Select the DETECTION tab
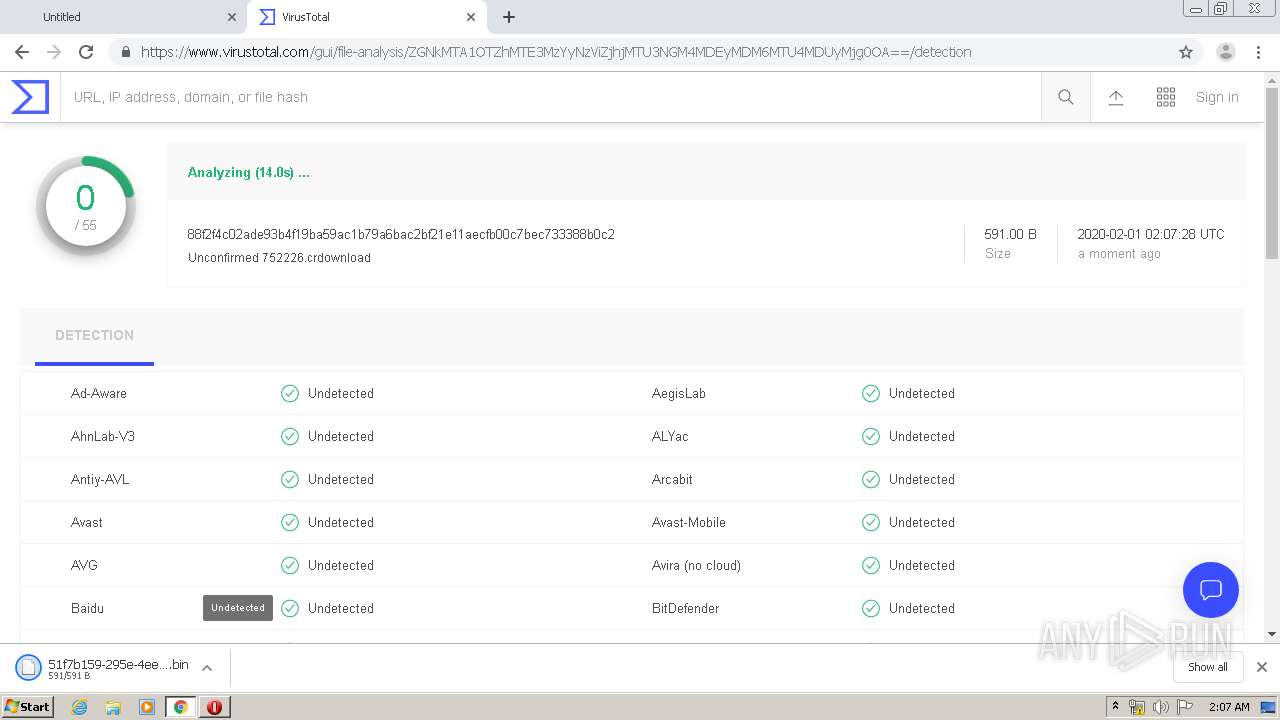This screenshot has width=1280, height=720. [94, 336]
